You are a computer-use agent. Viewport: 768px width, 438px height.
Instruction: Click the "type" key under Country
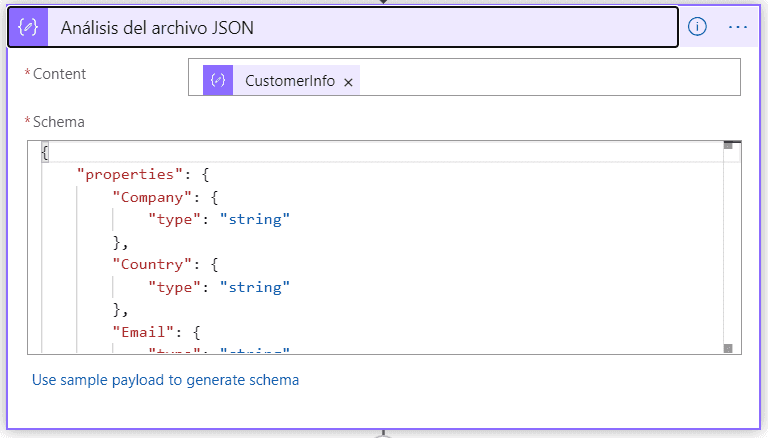pyautogui.click(x=174, y=287)
